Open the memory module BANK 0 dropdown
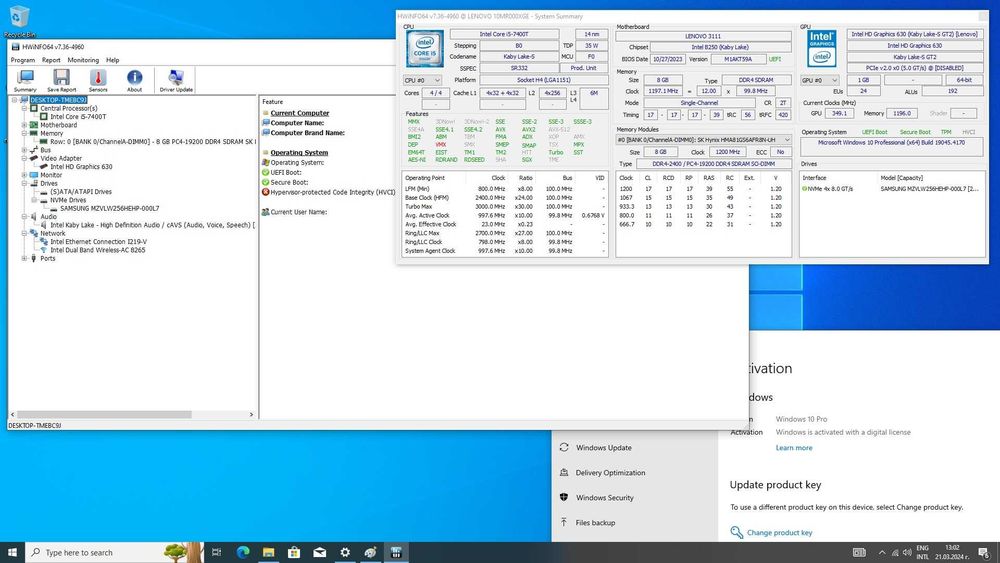1000x563 pixels. [703, 140]
